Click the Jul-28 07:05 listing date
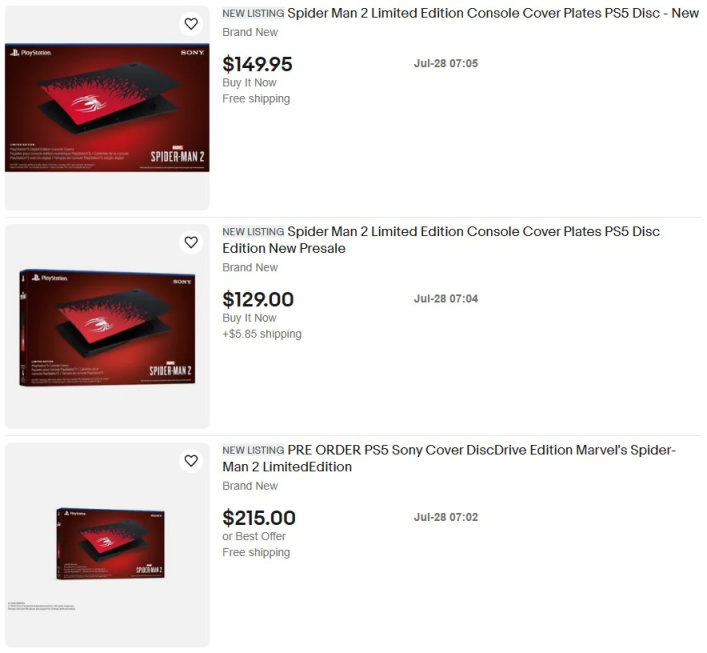 click(x=446, y=64)
